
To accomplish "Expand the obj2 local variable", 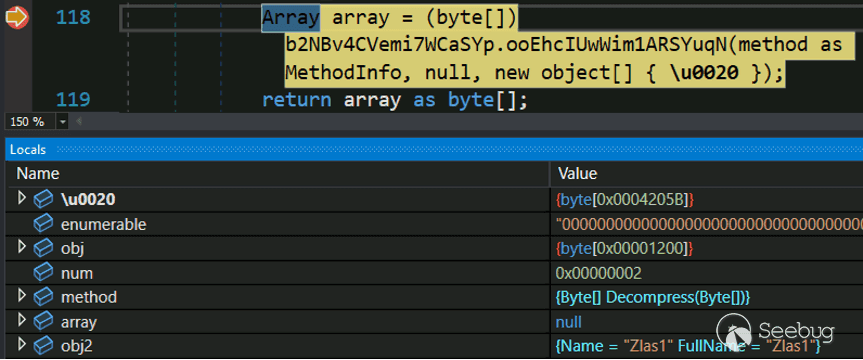I will click(x=22, y=344).
